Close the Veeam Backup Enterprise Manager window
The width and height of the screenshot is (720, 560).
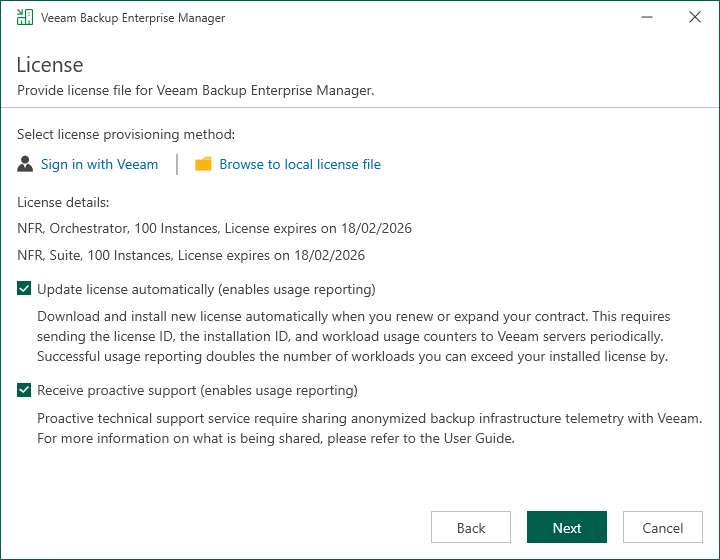pyautogui.click(x=694, y=18)
